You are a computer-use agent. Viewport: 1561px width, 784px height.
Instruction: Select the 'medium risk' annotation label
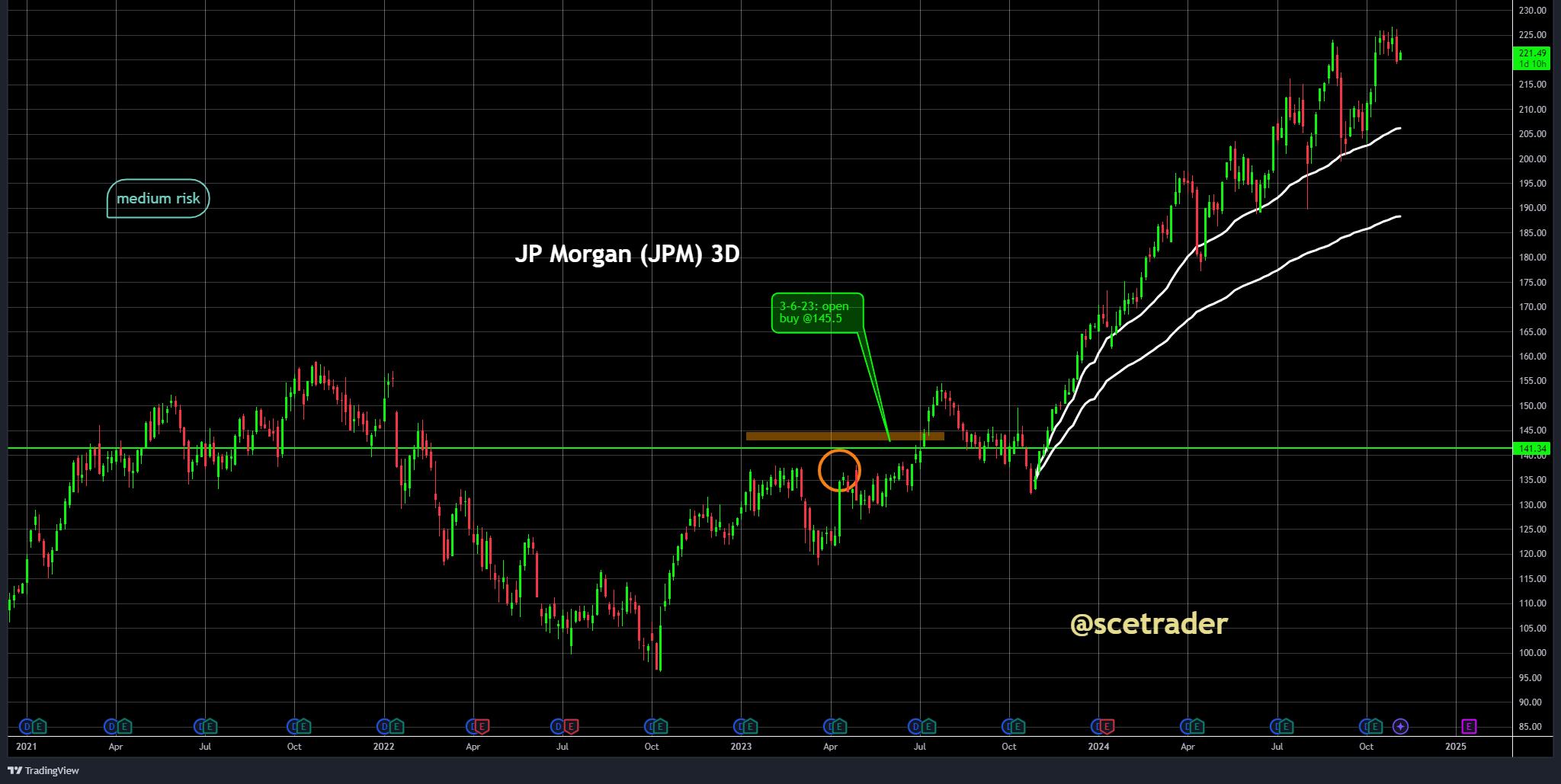(x=158, y=199)
